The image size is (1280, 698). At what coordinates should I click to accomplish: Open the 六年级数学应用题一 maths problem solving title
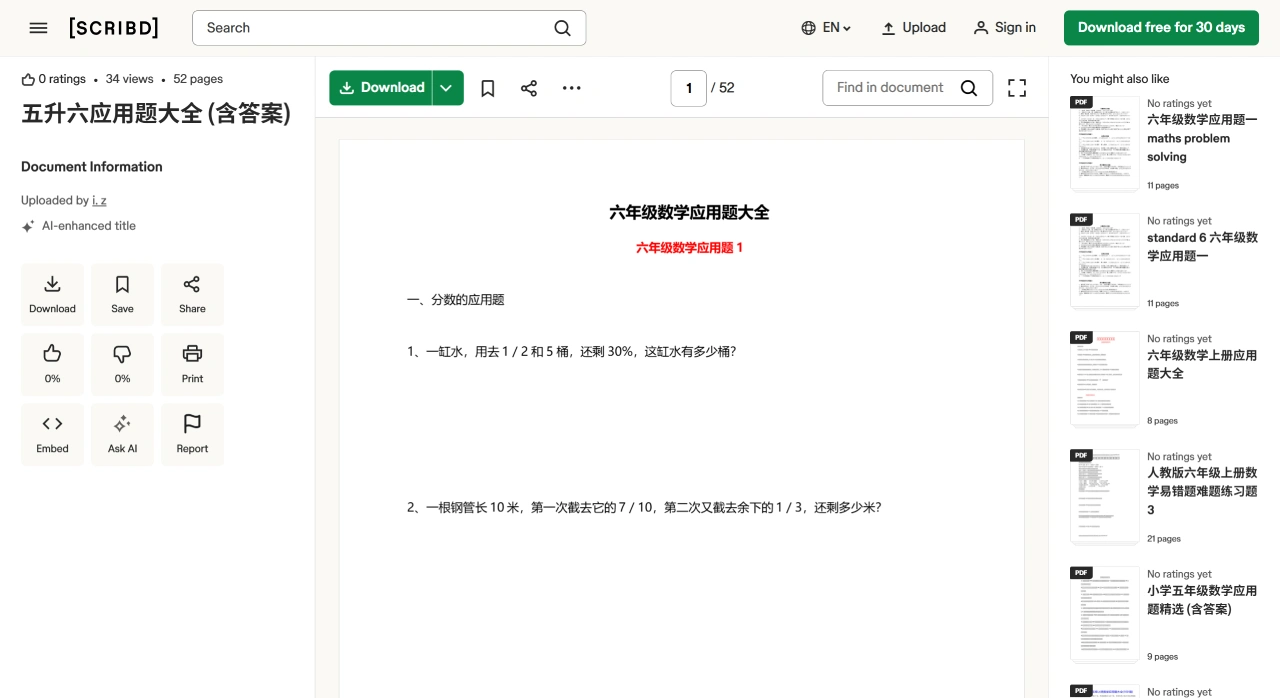point(1202,138)
